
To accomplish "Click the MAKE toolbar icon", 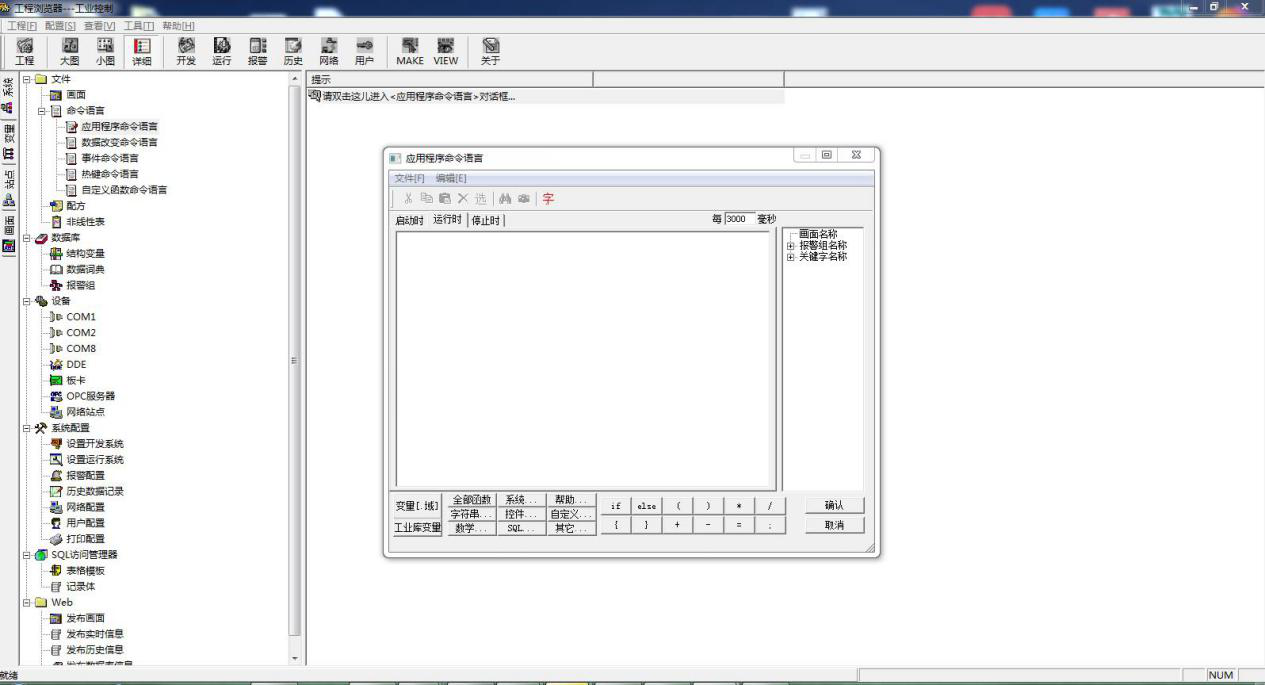I will (409, 51).
